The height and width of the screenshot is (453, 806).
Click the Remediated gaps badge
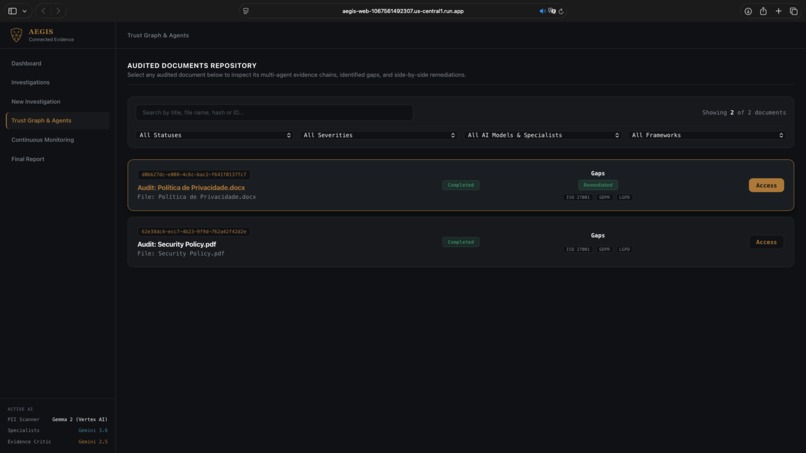597,185
